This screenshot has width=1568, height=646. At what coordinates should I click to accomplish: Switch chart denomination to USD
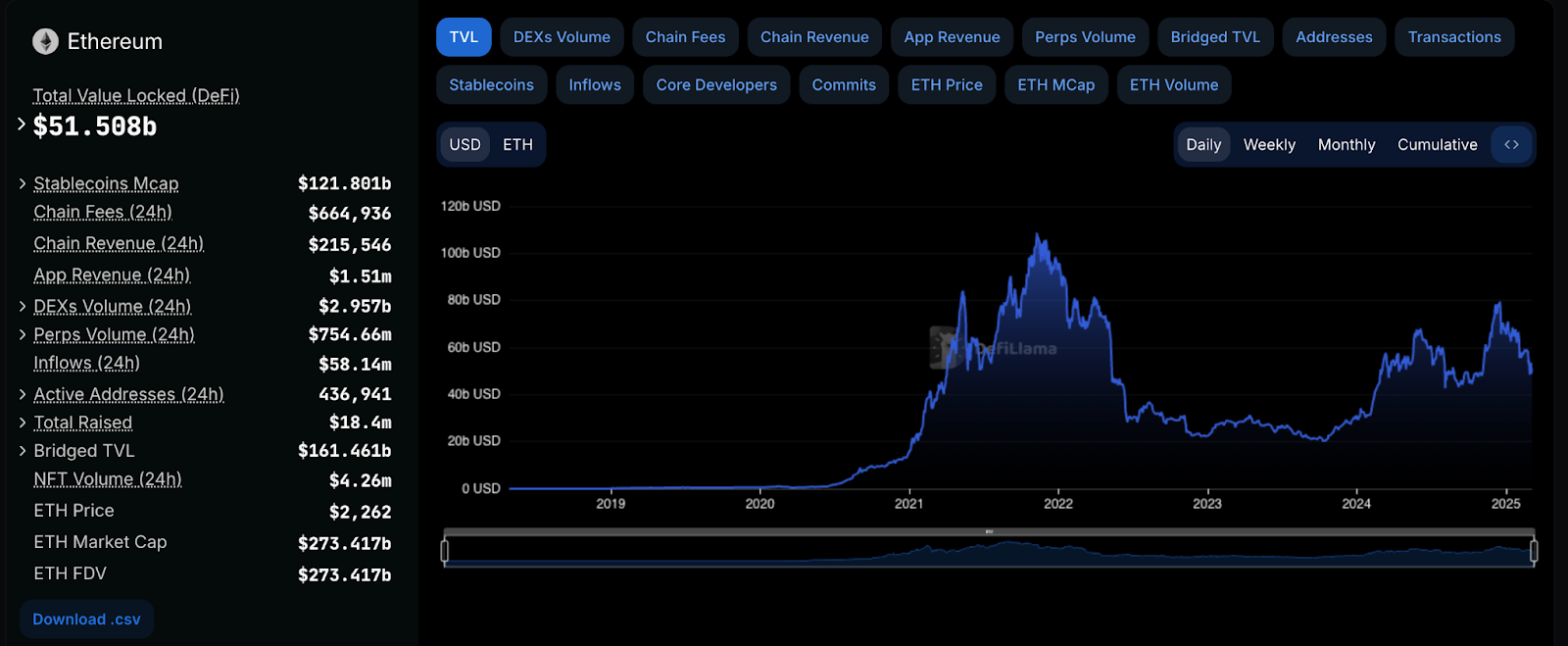(465, 144)
